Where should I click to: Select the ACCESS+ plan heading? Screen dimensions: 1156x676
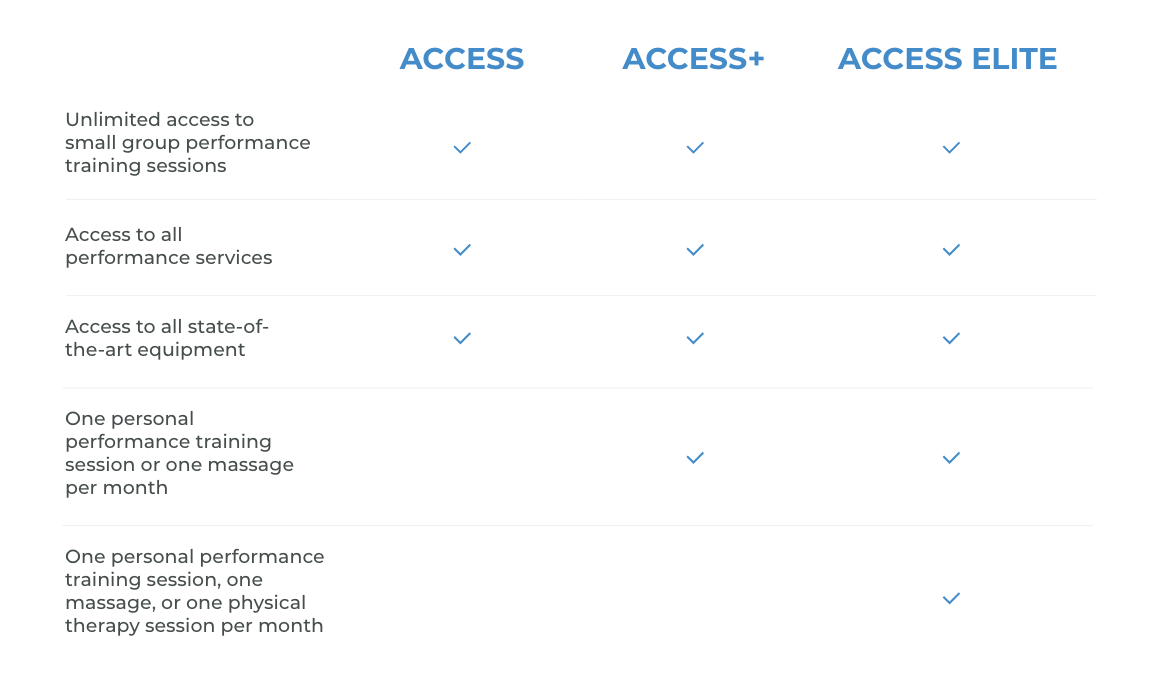(693, 59)
